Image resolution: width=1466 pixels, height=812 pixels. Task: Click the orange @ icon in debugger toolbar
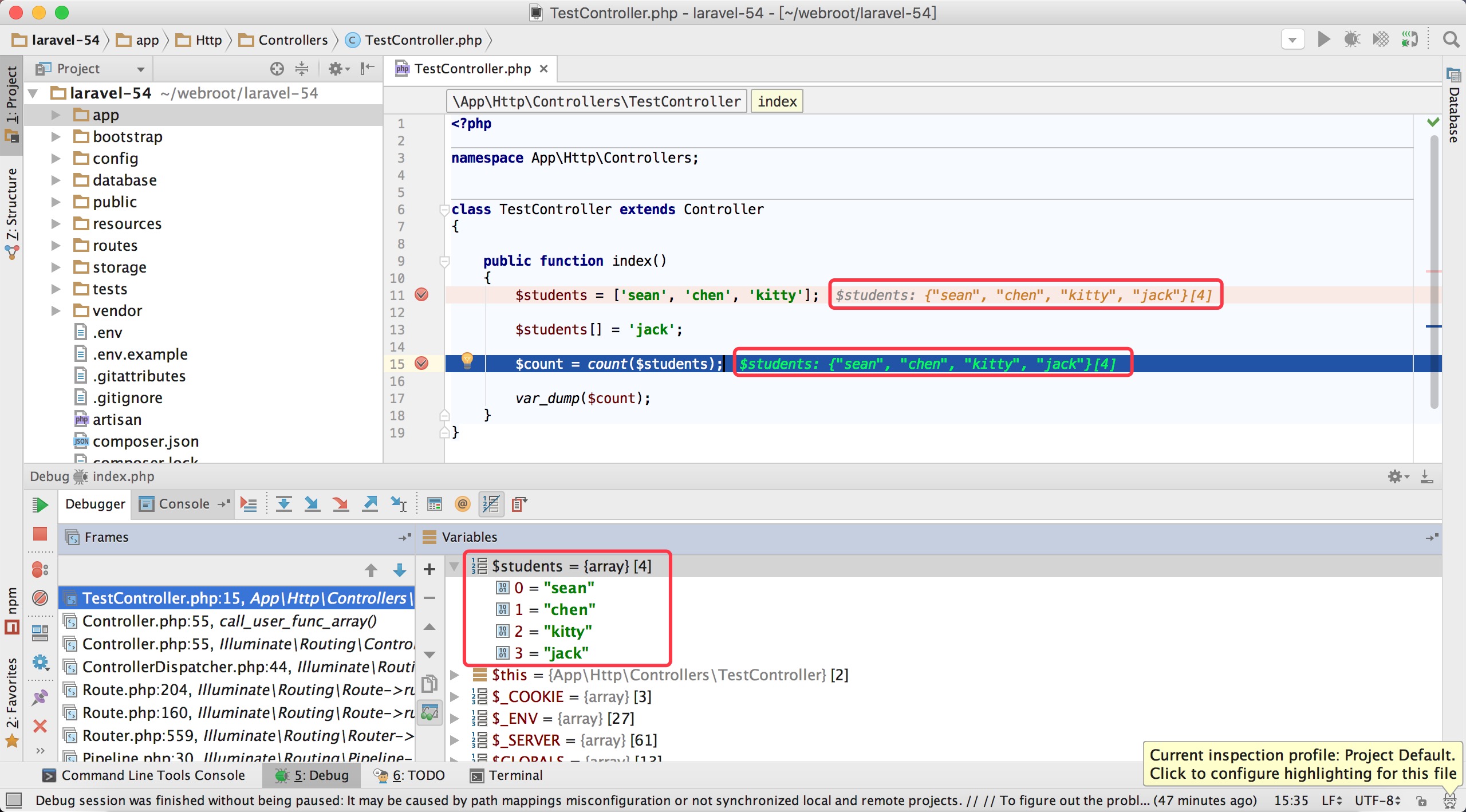462,504
